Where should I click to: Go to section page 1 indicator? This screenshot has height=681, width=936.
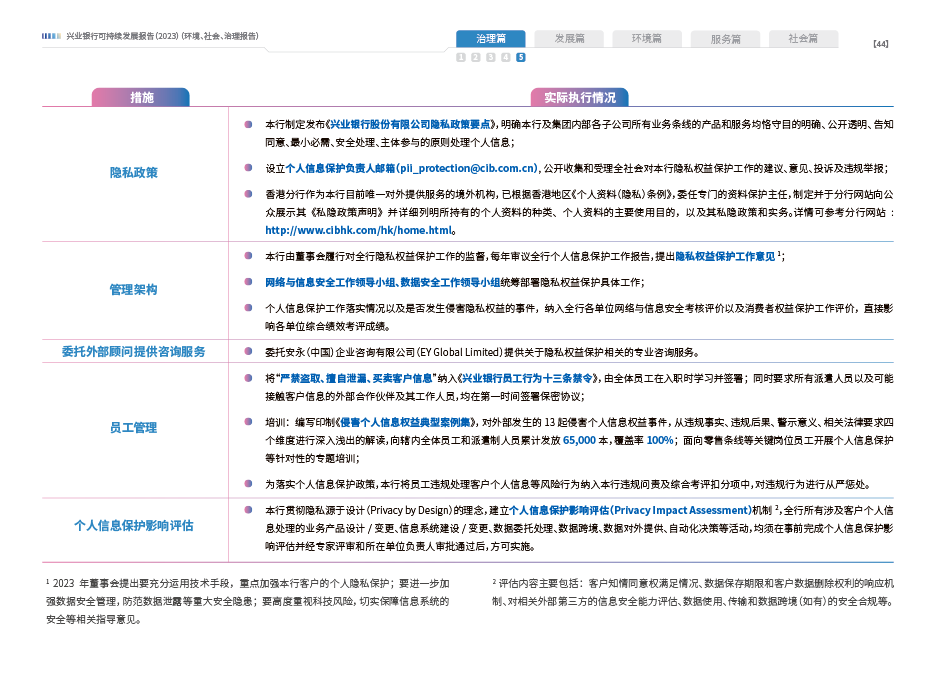[461, 57]
